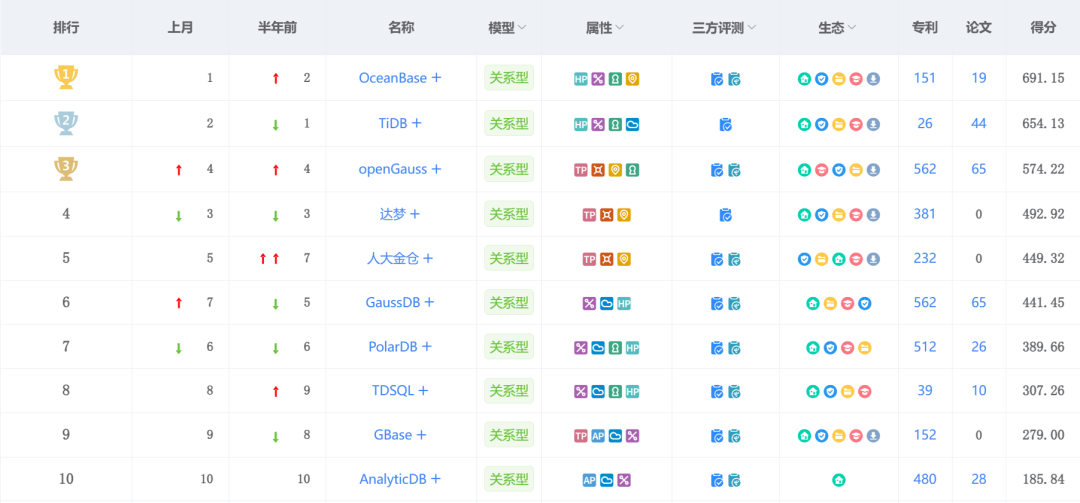Click the blue shield ecosystem icon in the GaussDB row
The image size is (1080, 503).
(x=864, y=303)
